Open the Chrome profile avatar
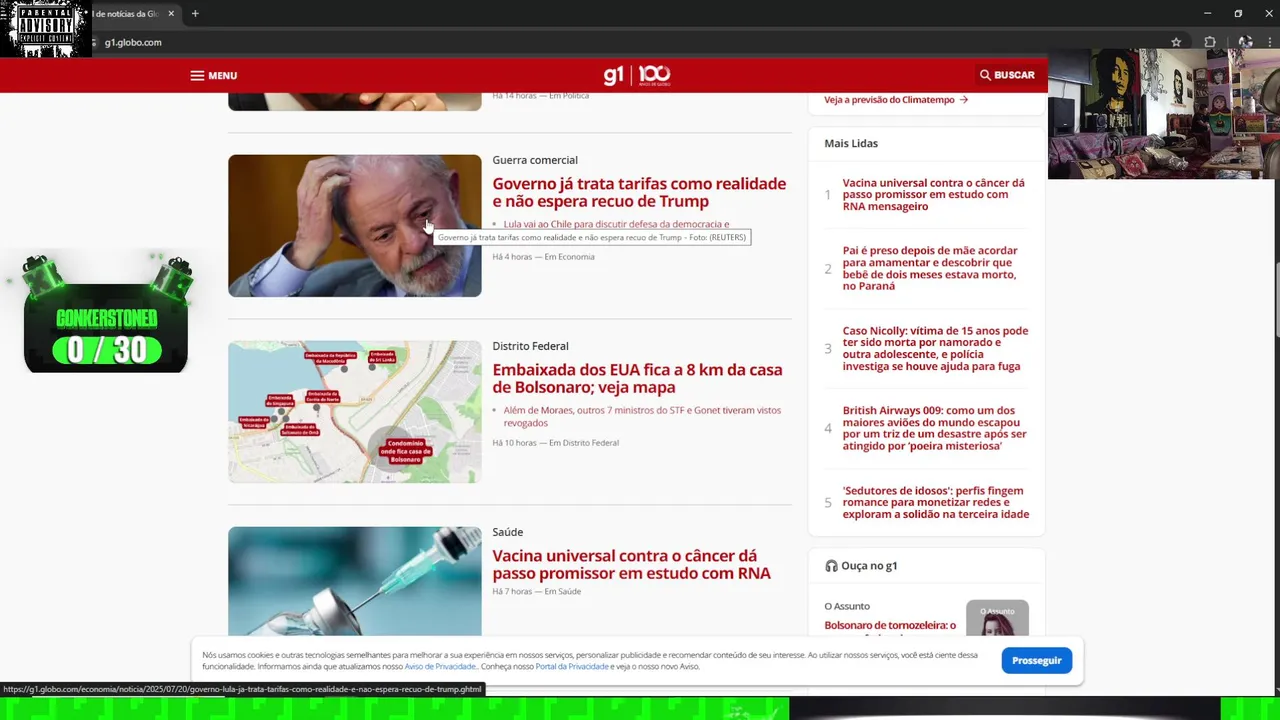 (1245, 42)
